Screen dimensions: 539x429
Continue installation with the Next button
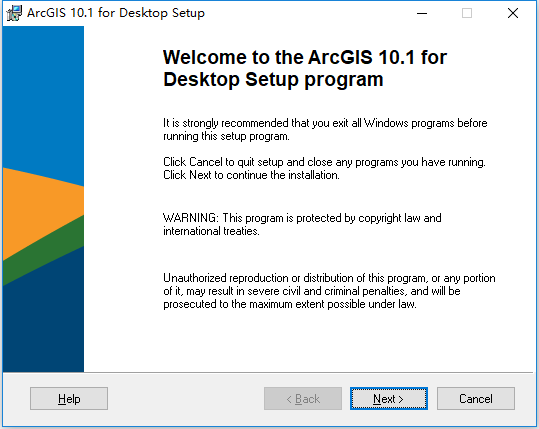coord(389,399)
